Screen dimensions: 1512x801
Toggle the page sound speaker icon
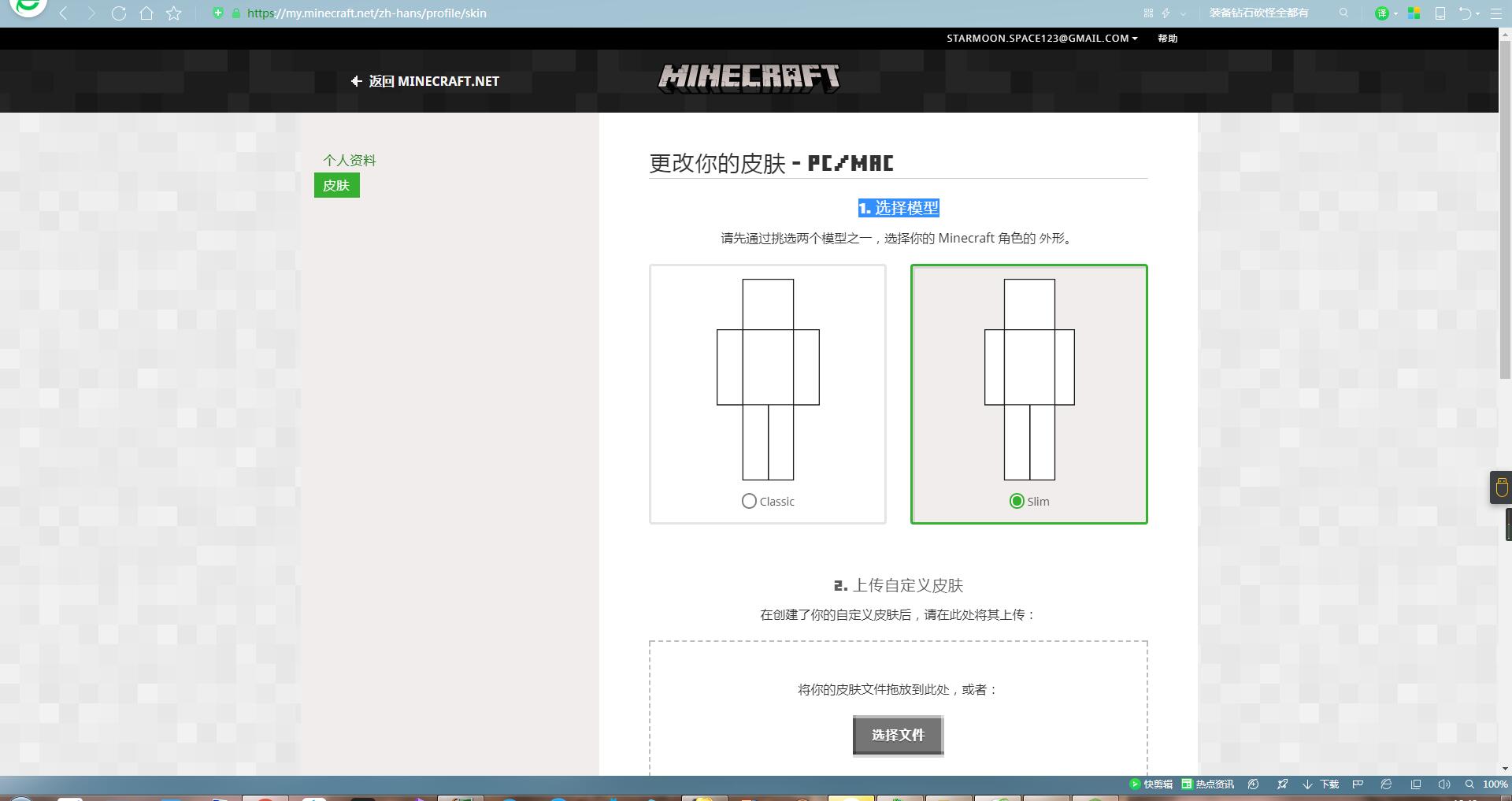click(1444, 784)
